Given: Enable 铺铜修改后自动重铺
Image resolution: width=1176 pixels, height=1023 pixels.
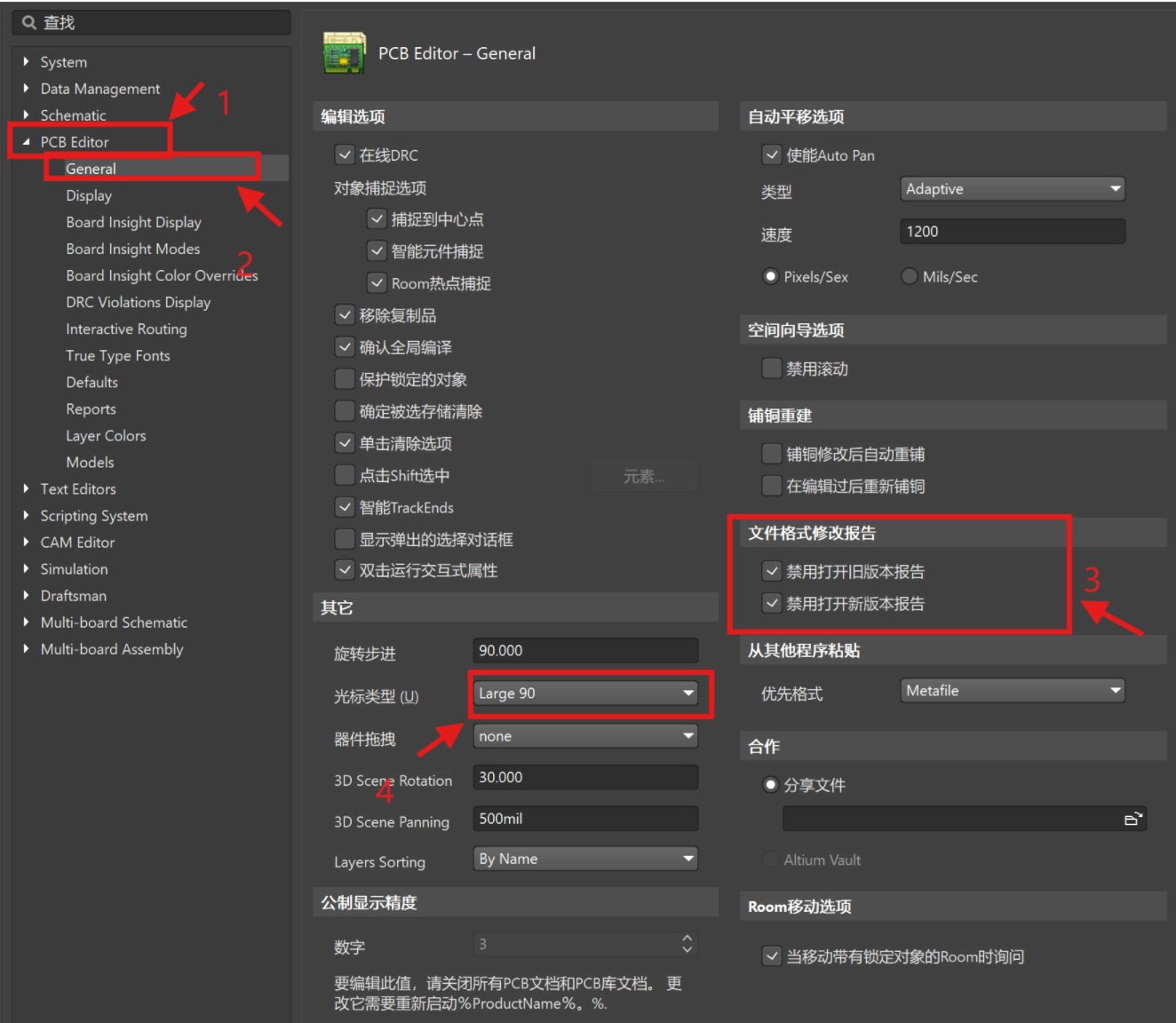Looking at the screenshot, I should point(772,453).
